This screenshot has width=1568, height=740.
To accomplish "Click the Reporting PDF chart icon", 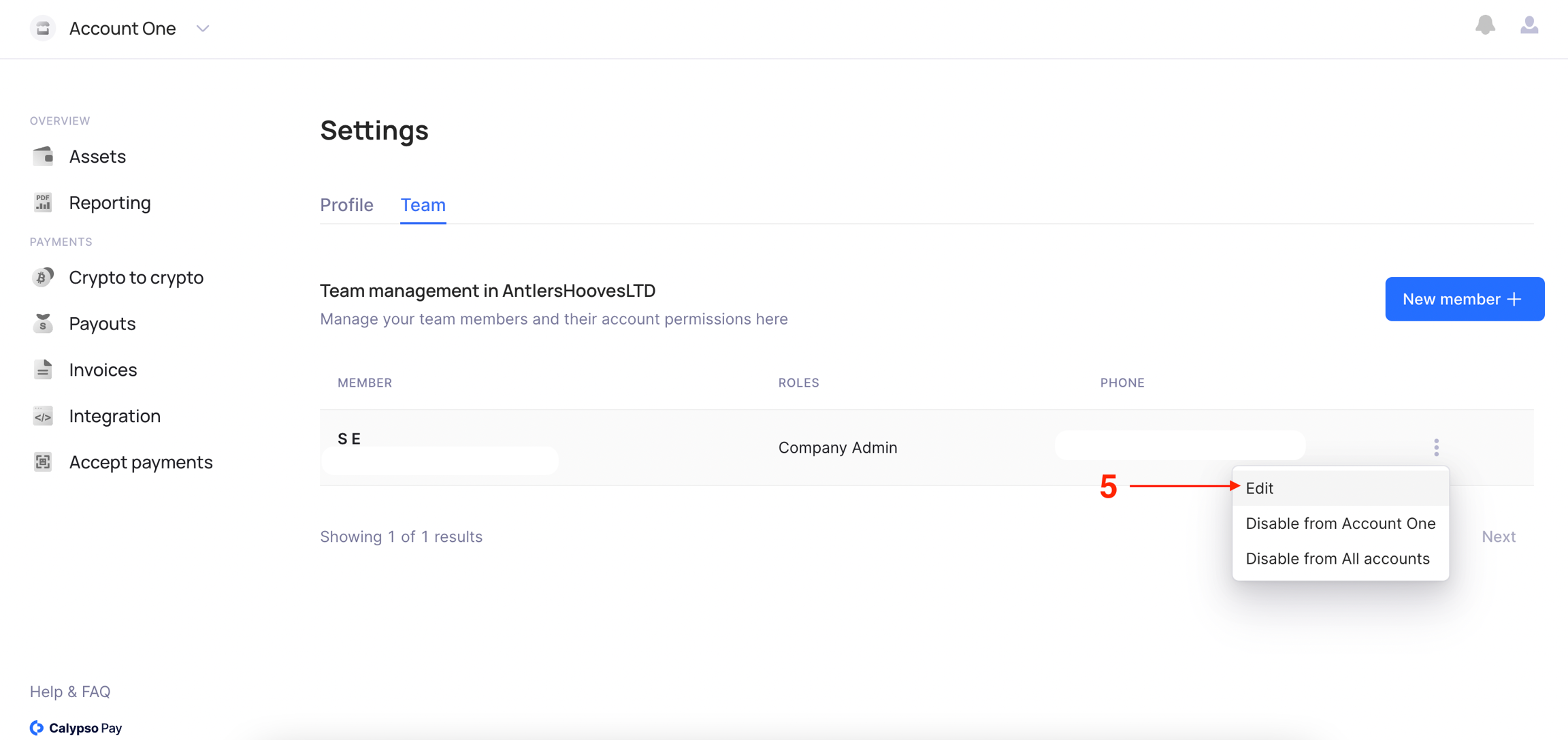I will click(x=43, y=202).
